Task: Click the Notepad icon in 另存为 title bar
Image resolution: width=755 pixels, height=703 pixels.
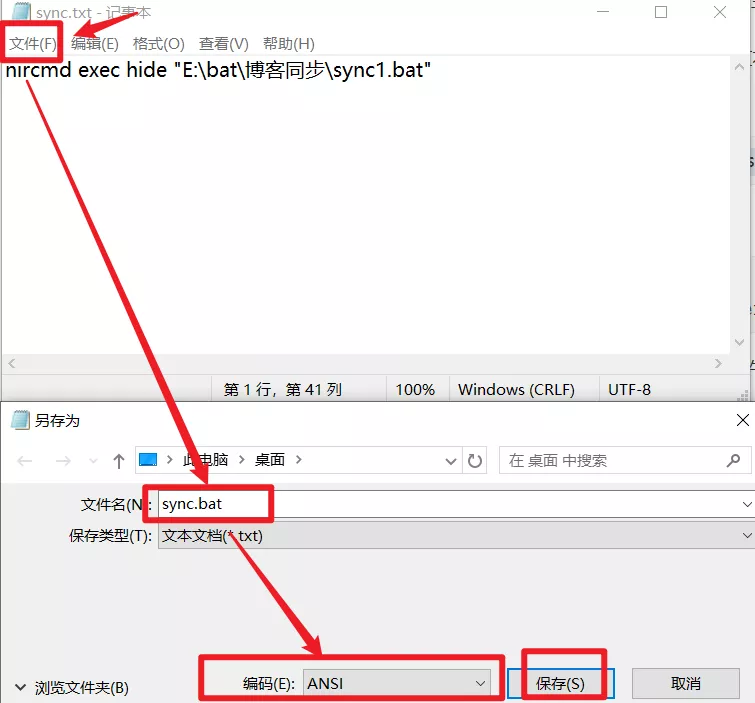Action: (20, 420)
